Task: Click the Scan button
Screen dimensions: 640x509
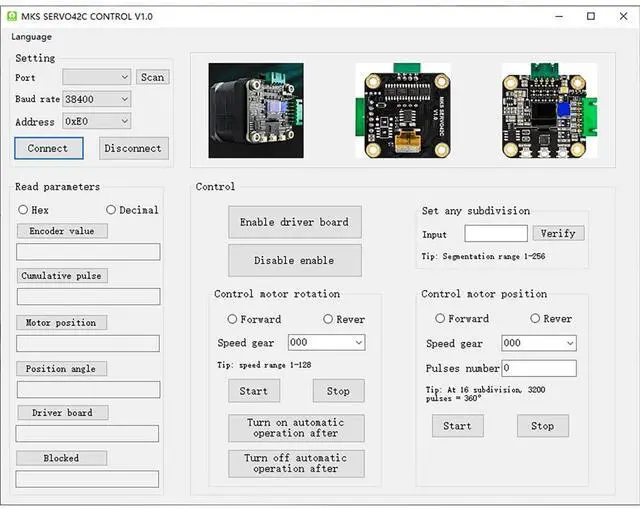Action: (x=152, y=77)
